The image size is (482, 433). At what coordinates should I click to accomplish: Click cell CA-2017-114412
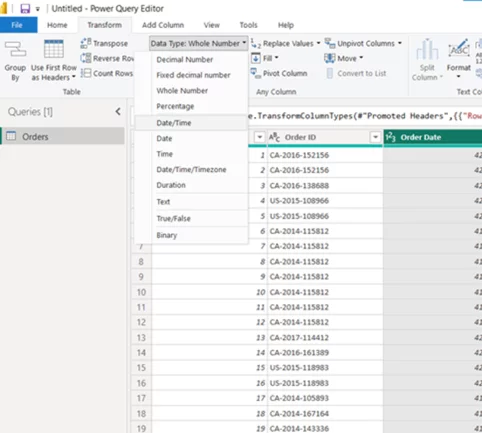click(325, 338)
